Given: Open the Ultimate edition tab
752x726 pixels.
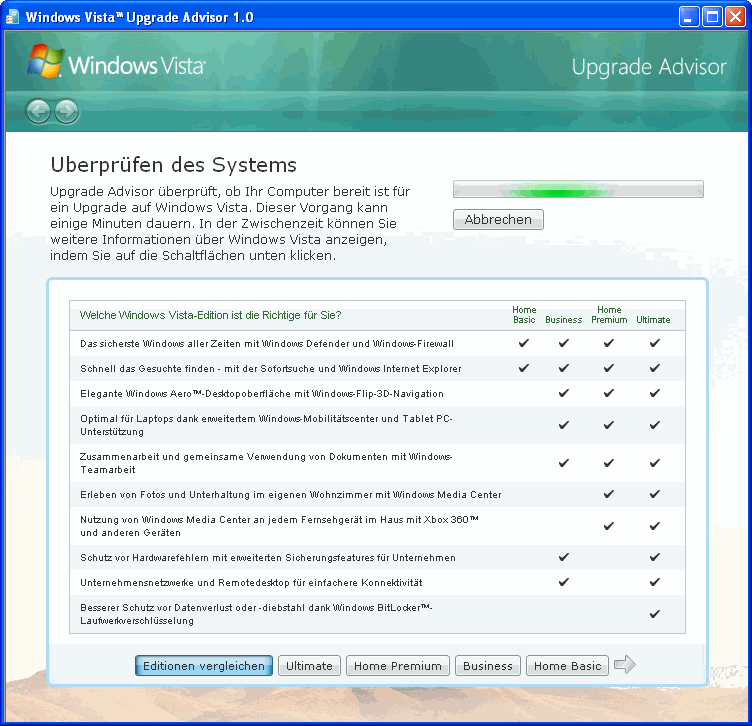Looking at the screenshot, I should [309, 666].
